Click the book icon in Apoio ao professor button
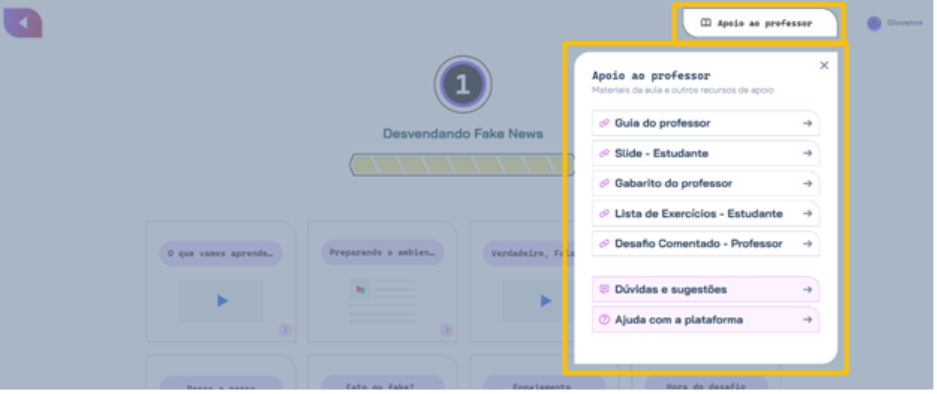This screenshot has width=937, height=394. click(x=706, y=23)
